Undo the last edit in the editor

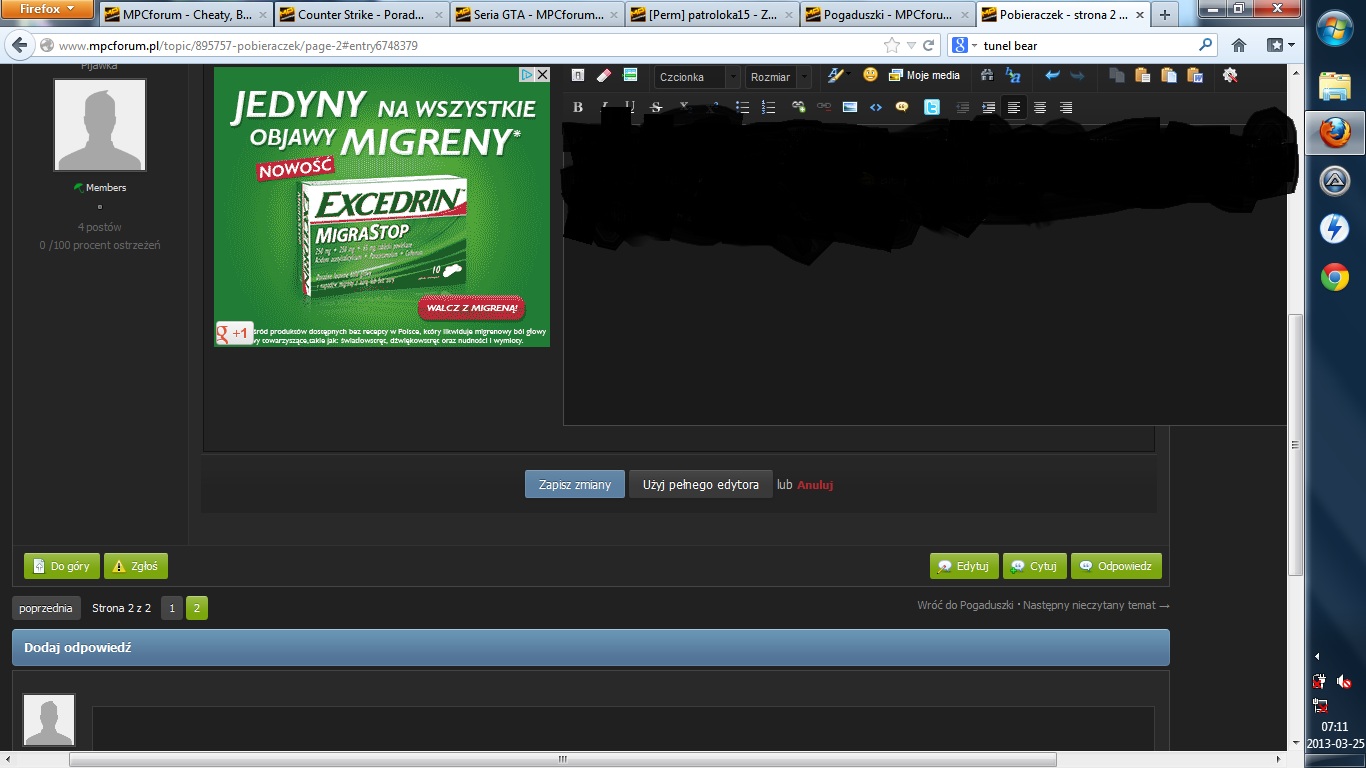(1052, 75)
